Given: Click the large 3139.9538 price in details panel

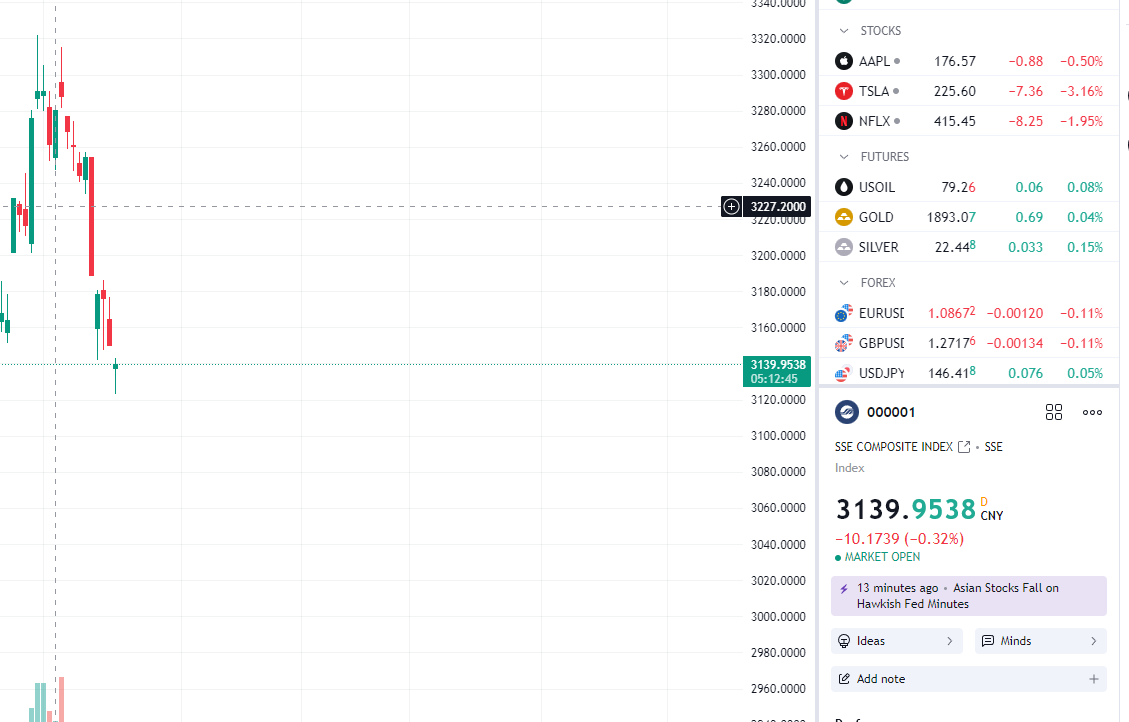Looking at the screenshot, I should point(906,510).
